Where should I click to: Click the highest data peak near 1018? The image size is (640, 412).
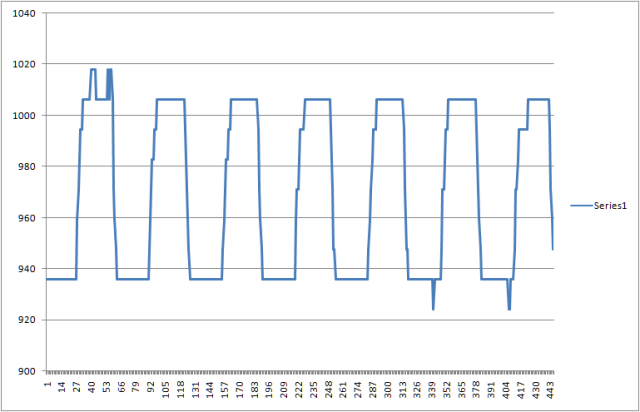tap(93, 69)
